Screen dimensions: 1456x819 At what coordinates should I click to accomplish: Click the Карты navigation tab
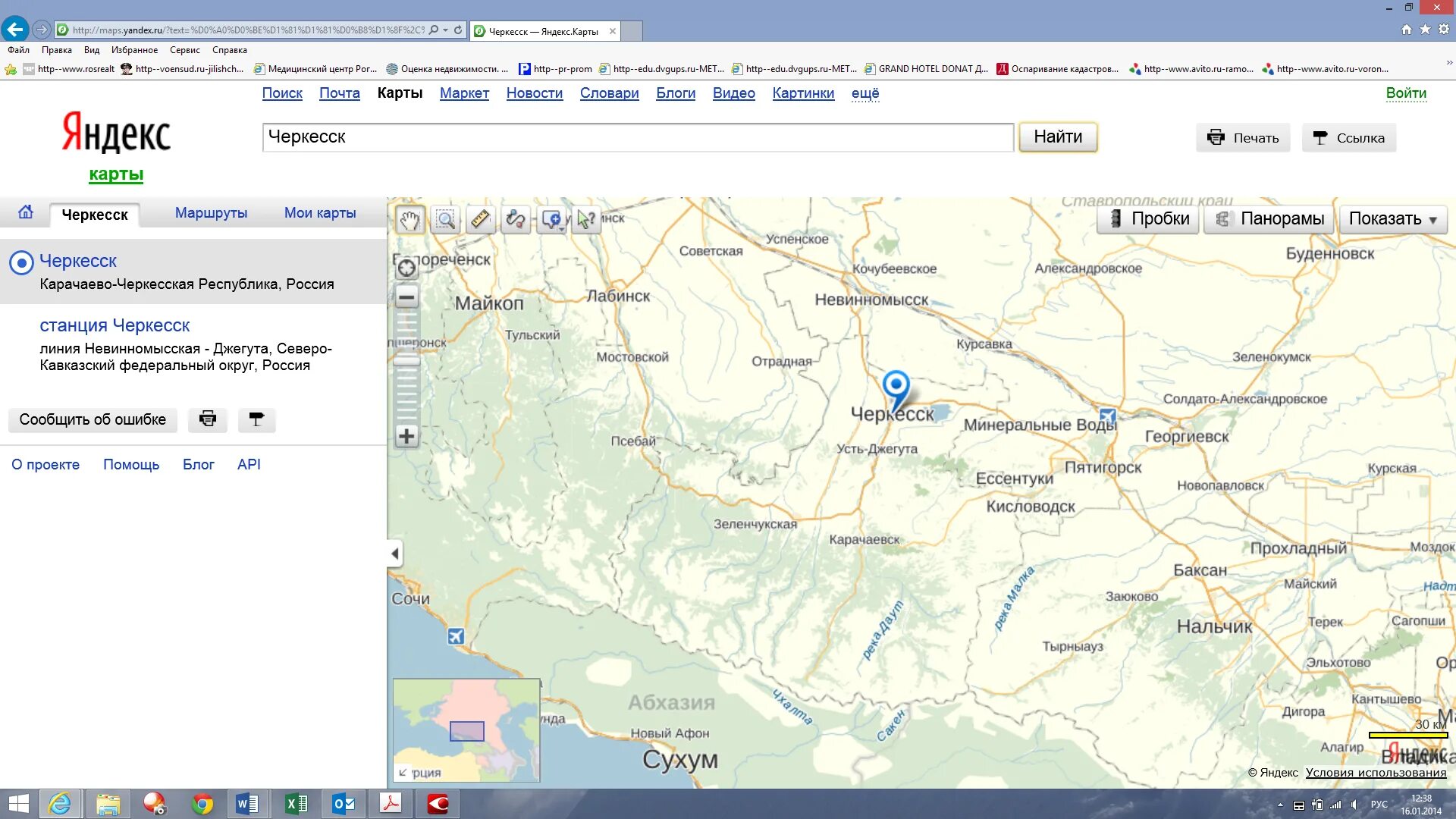(x=399, y=93)
